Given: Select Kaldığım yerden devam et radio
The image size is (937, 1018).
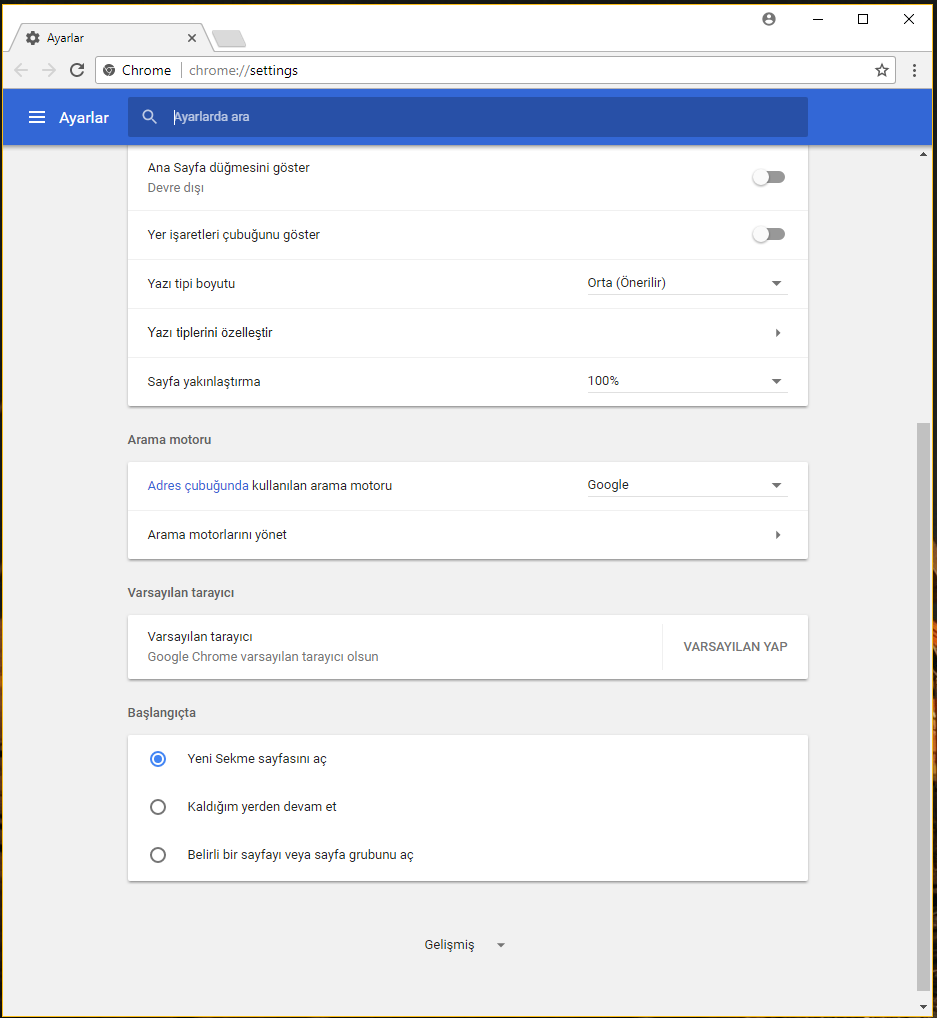Looking at the screenshot, I should 158,807.
